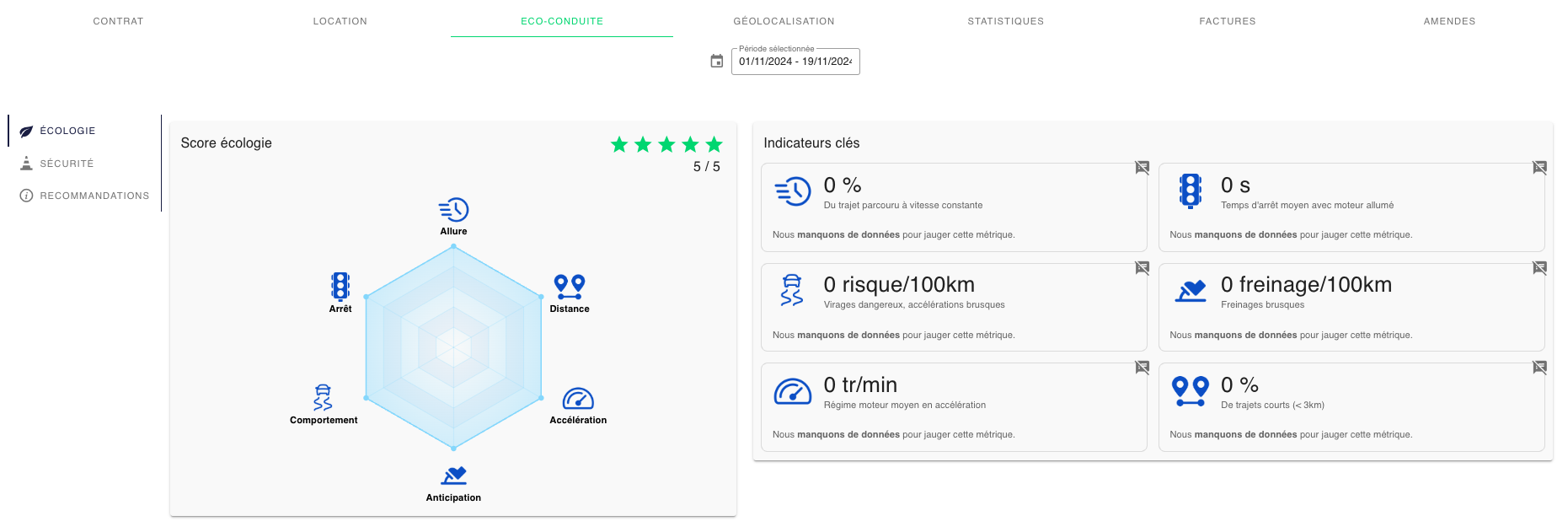This screenshot has width=1568, height=532.
Task: Click the comment-off icon on the risque/100km card
Action: tap(1142, 268)
